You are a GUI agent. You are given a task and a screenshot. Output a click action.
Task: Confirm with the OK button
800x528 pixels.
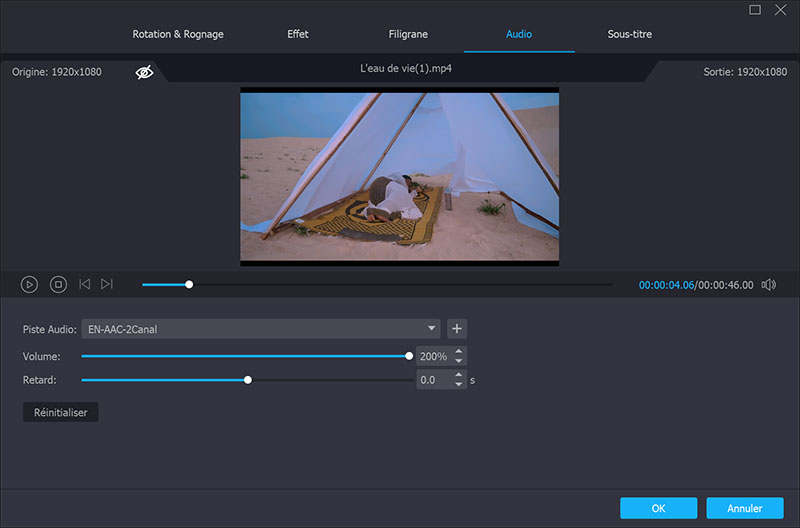658,508
